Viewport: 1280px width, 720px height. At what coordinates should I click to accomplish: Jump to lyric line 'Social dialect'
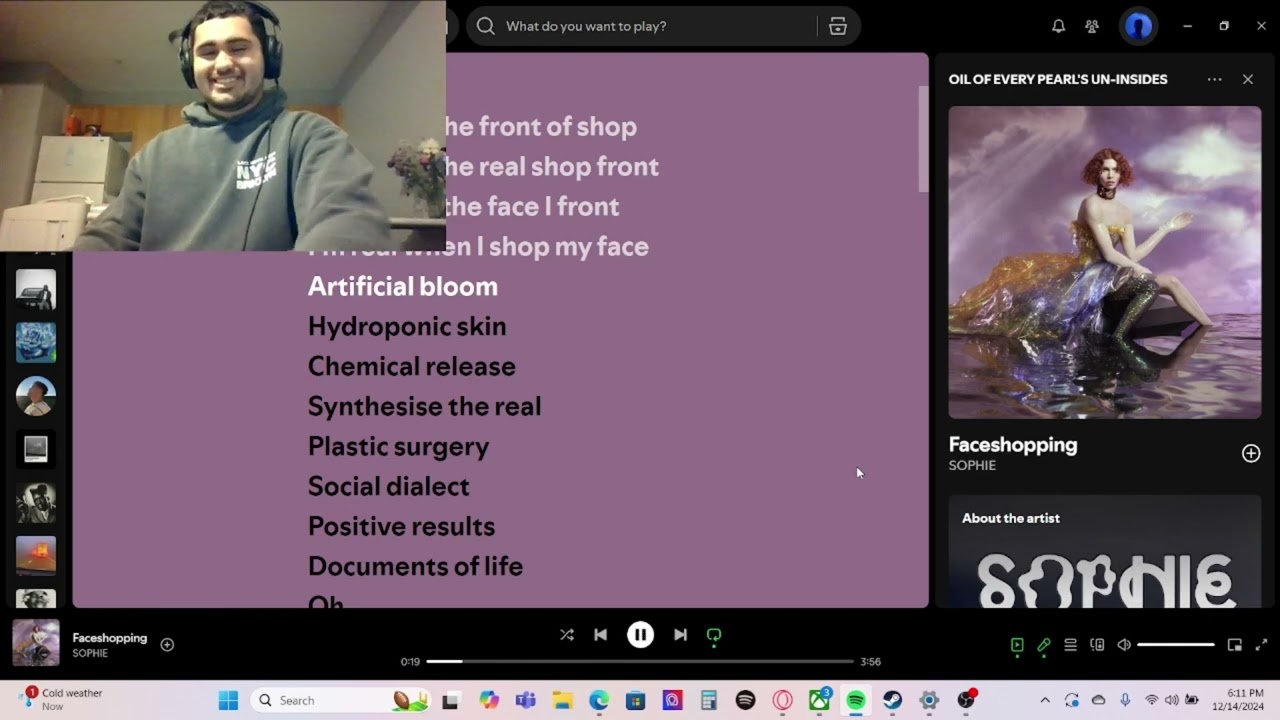click(389, 486)
